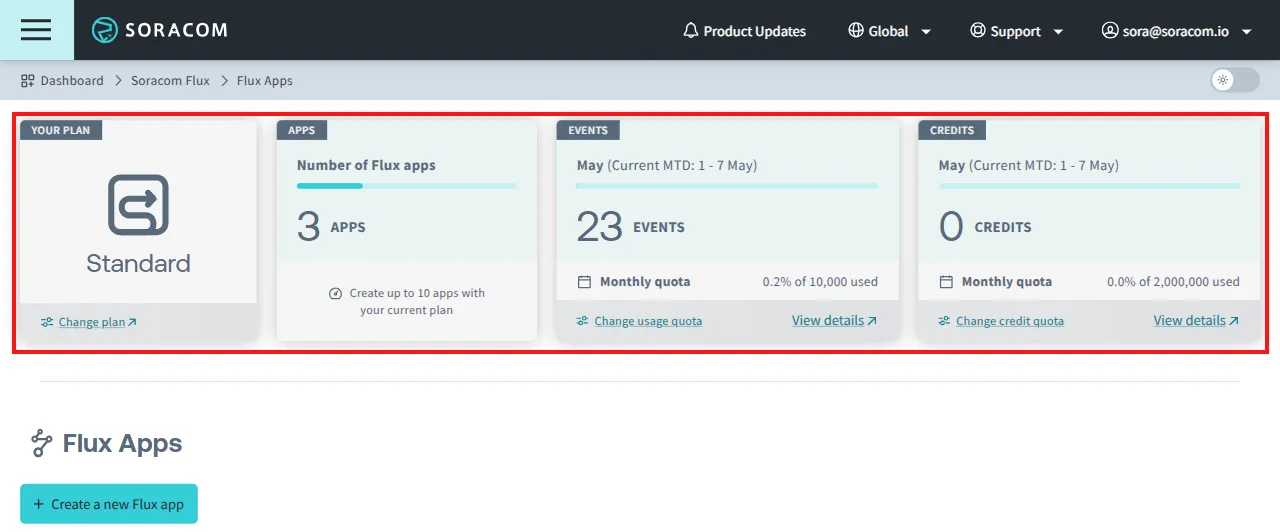Click the Flux Apps heading icon
1280x532 pixels.
pyautogui.click(x=41, y=443)
